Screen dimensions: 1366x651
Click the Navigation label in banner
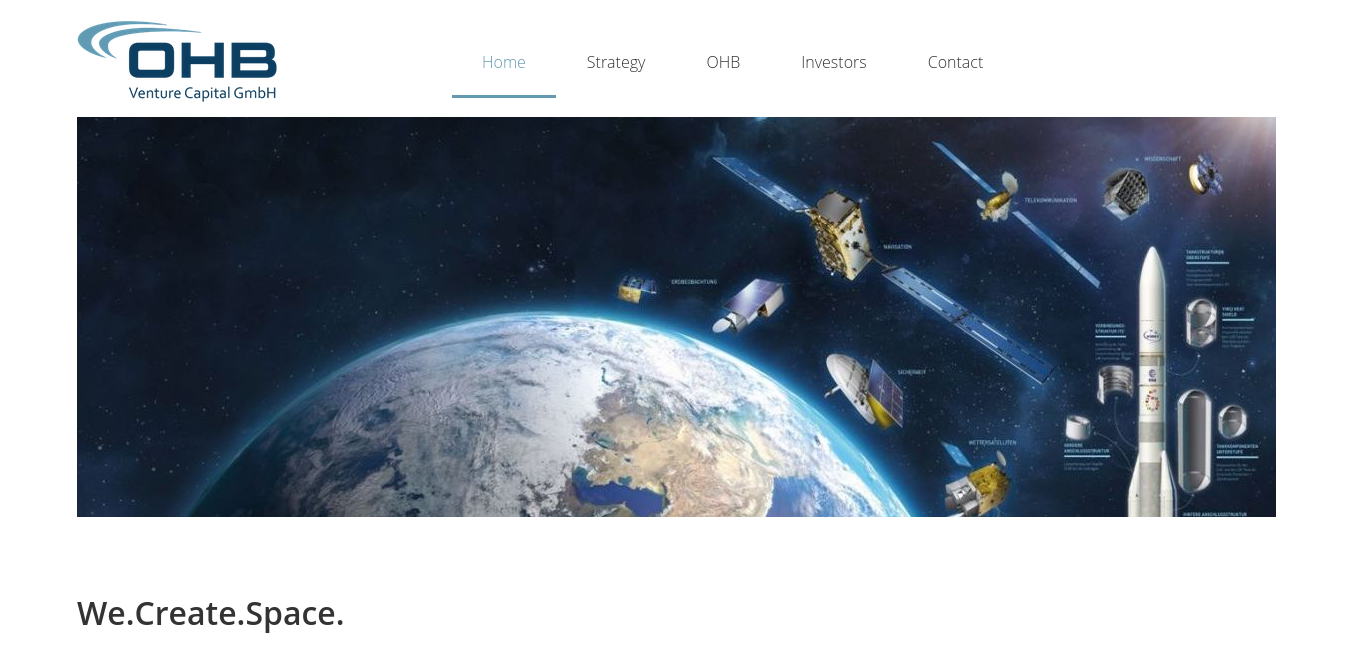click(897, 246)
